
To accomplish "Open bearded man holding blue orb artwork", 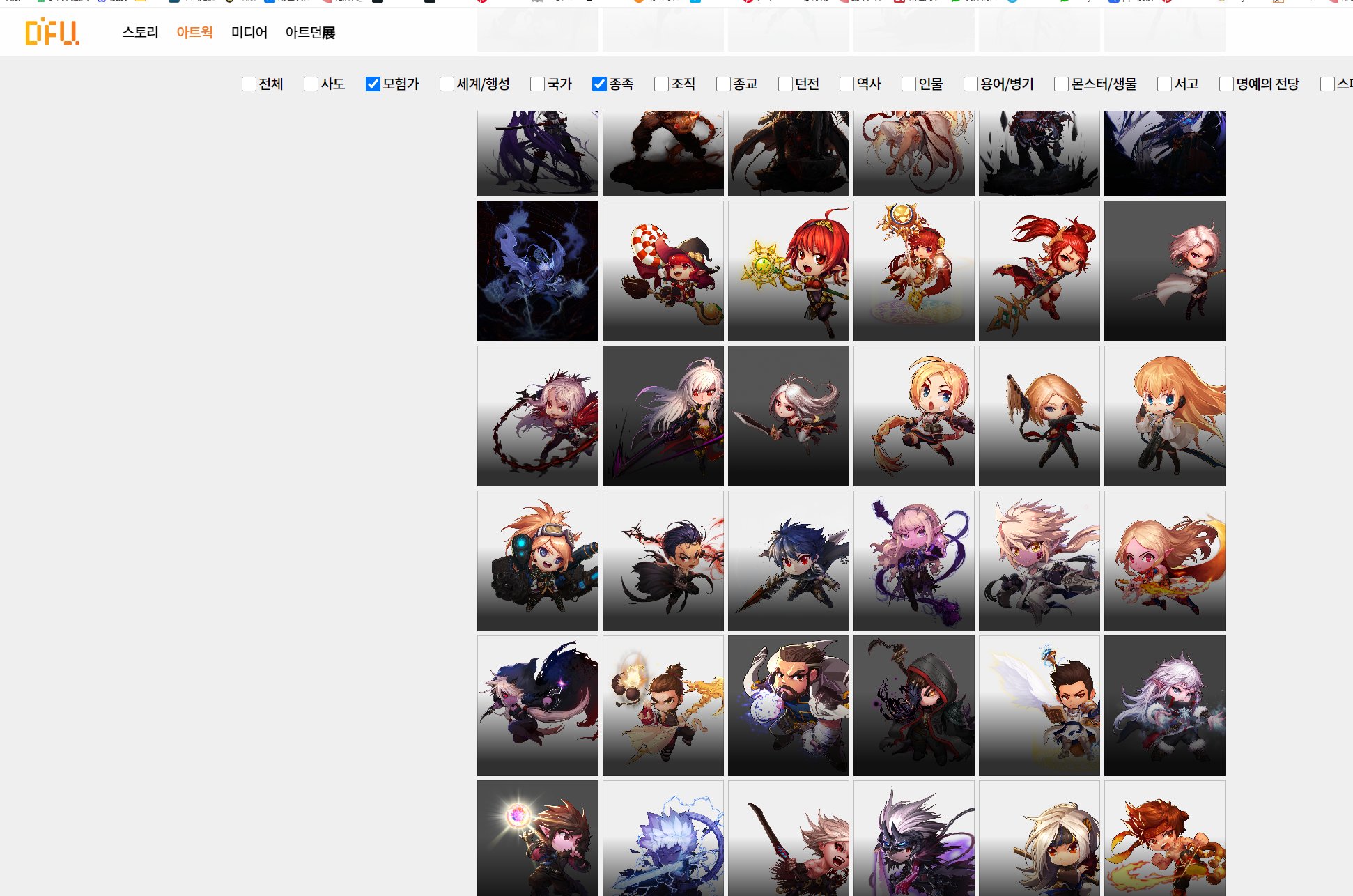I will (789, 706).
